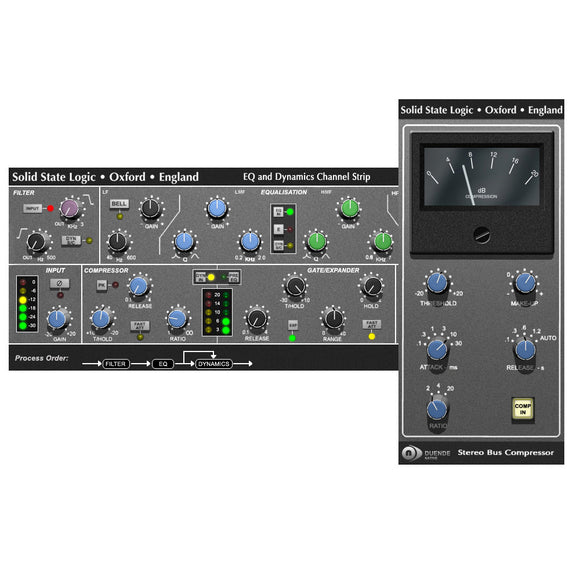The height and width of the screenshot is (580, 580).
Task: Turn the blue LMF KHz frequency knob
Action: pos(250,242)
